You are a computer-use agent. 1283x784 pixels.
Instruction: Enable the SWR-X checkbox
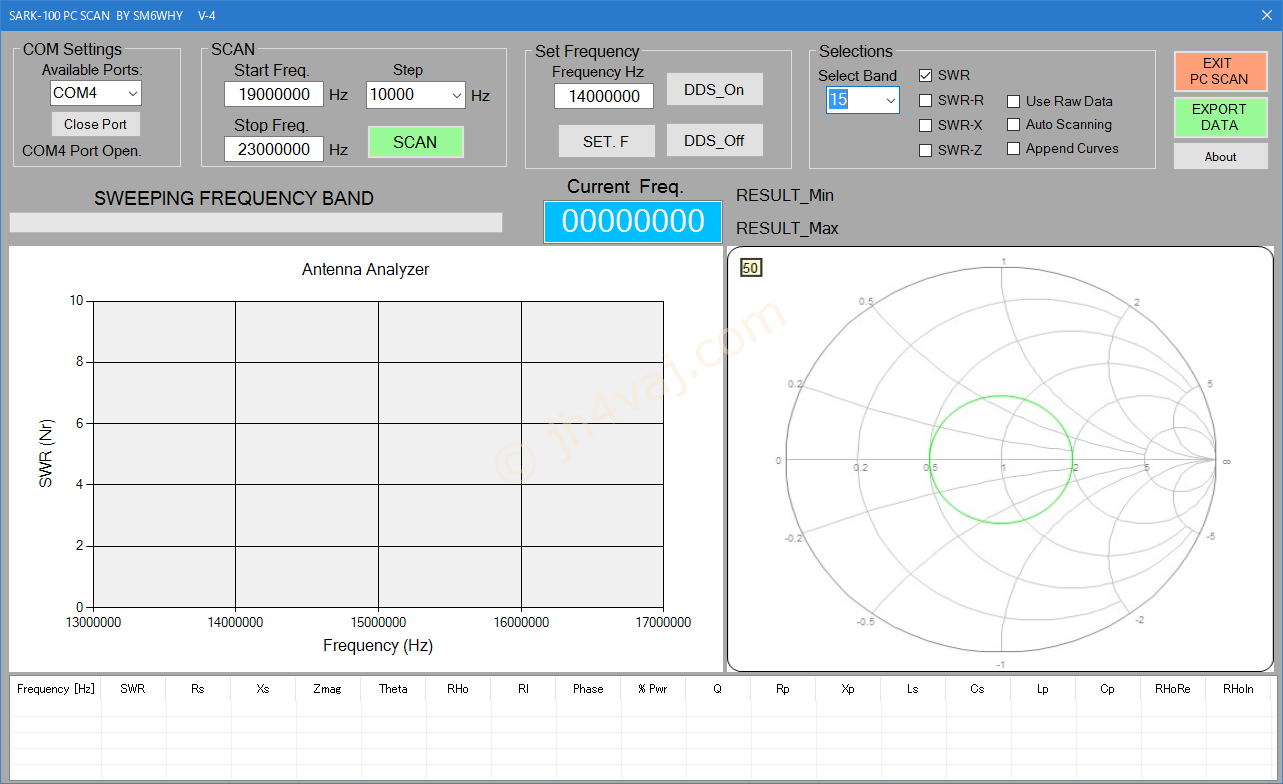click(x=925, y=125)
